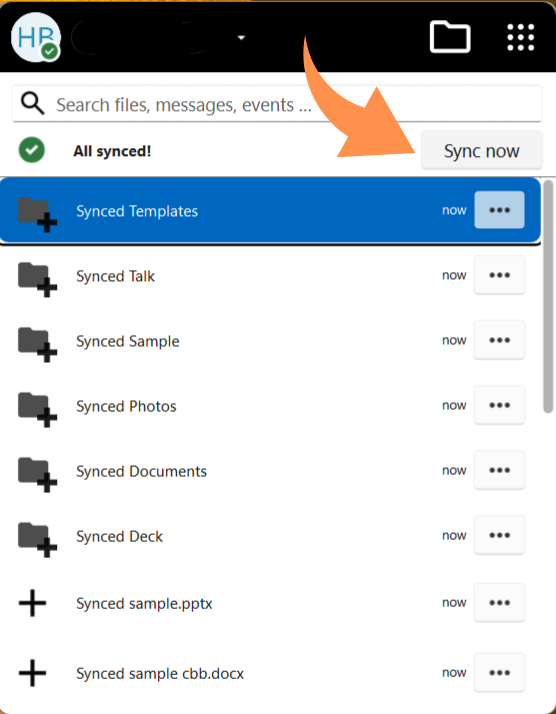Select the Synced Photos entry
The image size is (556, 714).
270,406
